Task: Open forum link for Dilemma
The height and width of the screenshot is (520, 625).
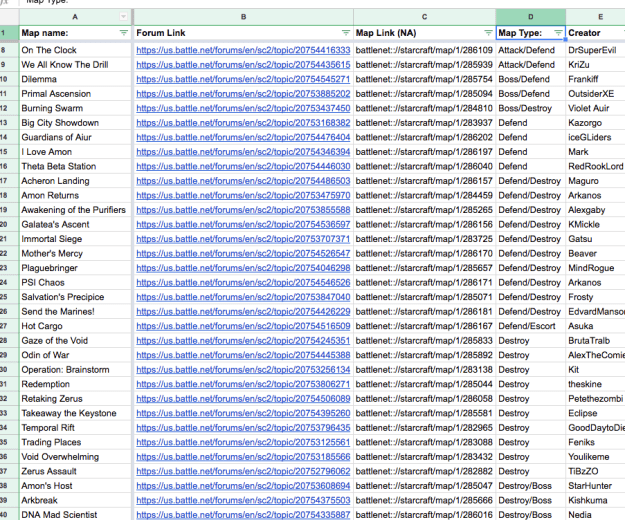Action: [243, 79]
